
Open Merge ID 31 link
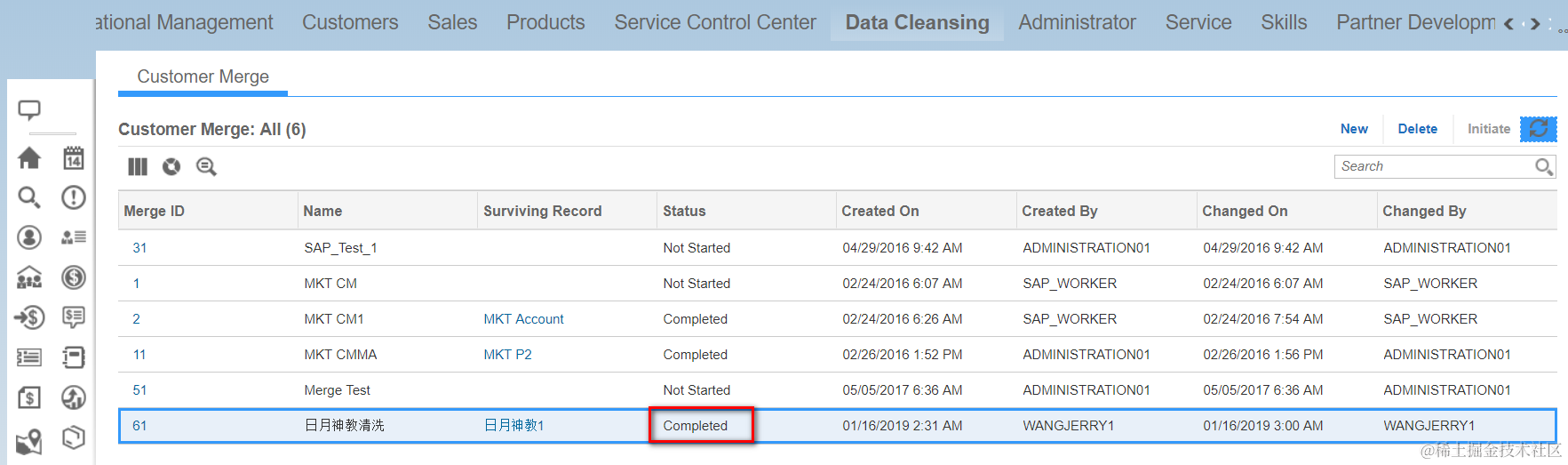tap(139, 248)
